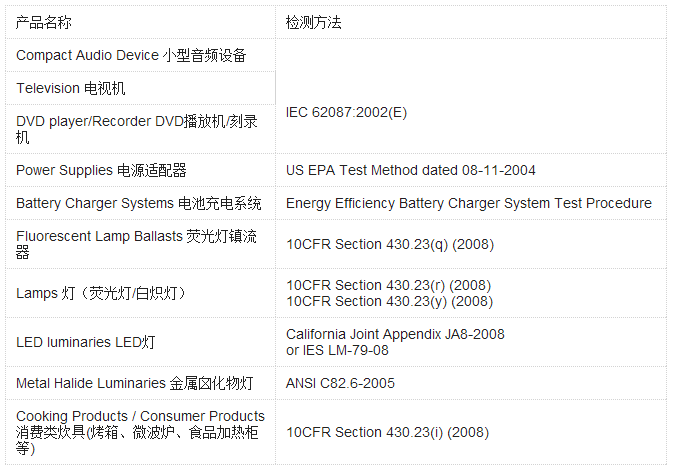Click the 产品名称 column header

pos(44,22)
